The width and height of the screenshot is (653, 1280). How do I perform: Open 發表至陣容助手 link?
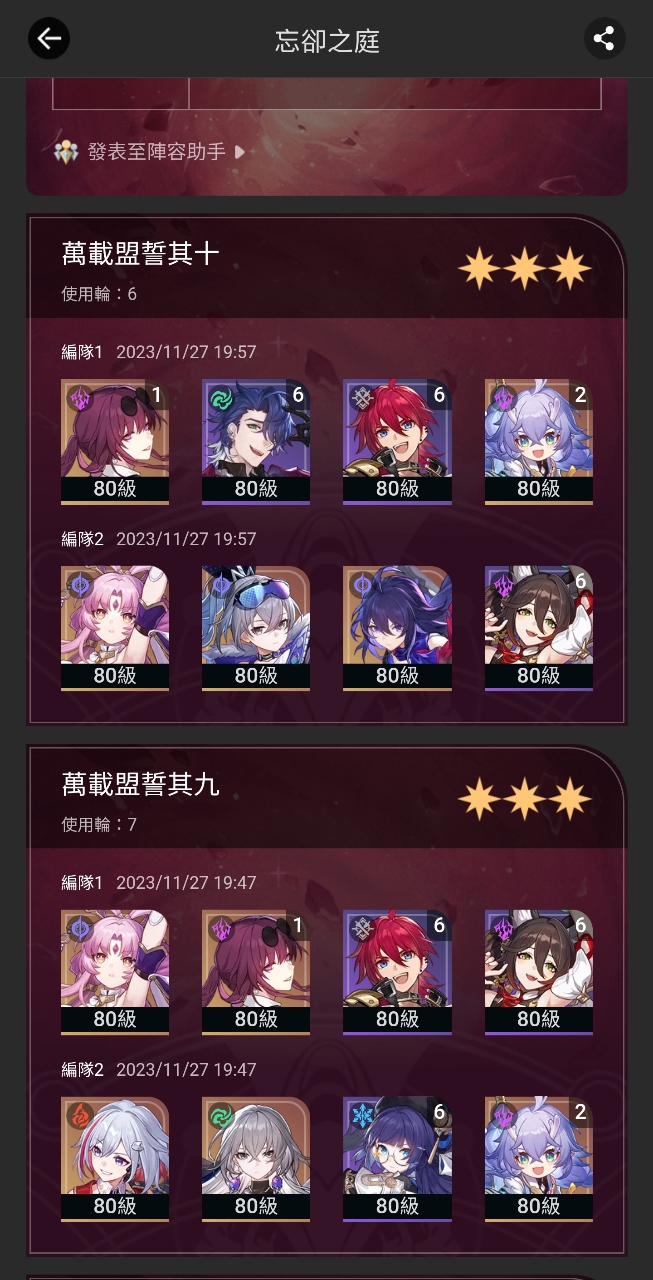156,152
